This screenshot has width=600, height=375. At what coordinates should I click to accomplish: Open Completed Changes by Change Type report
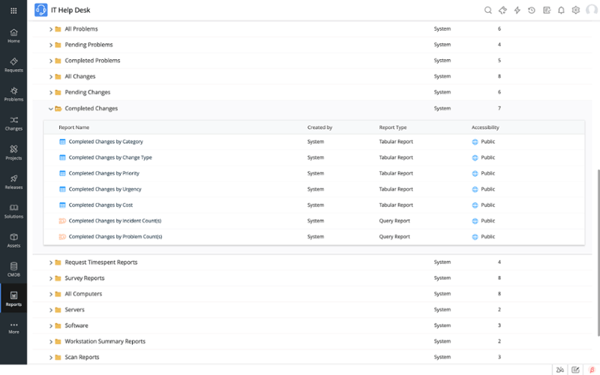110,157
